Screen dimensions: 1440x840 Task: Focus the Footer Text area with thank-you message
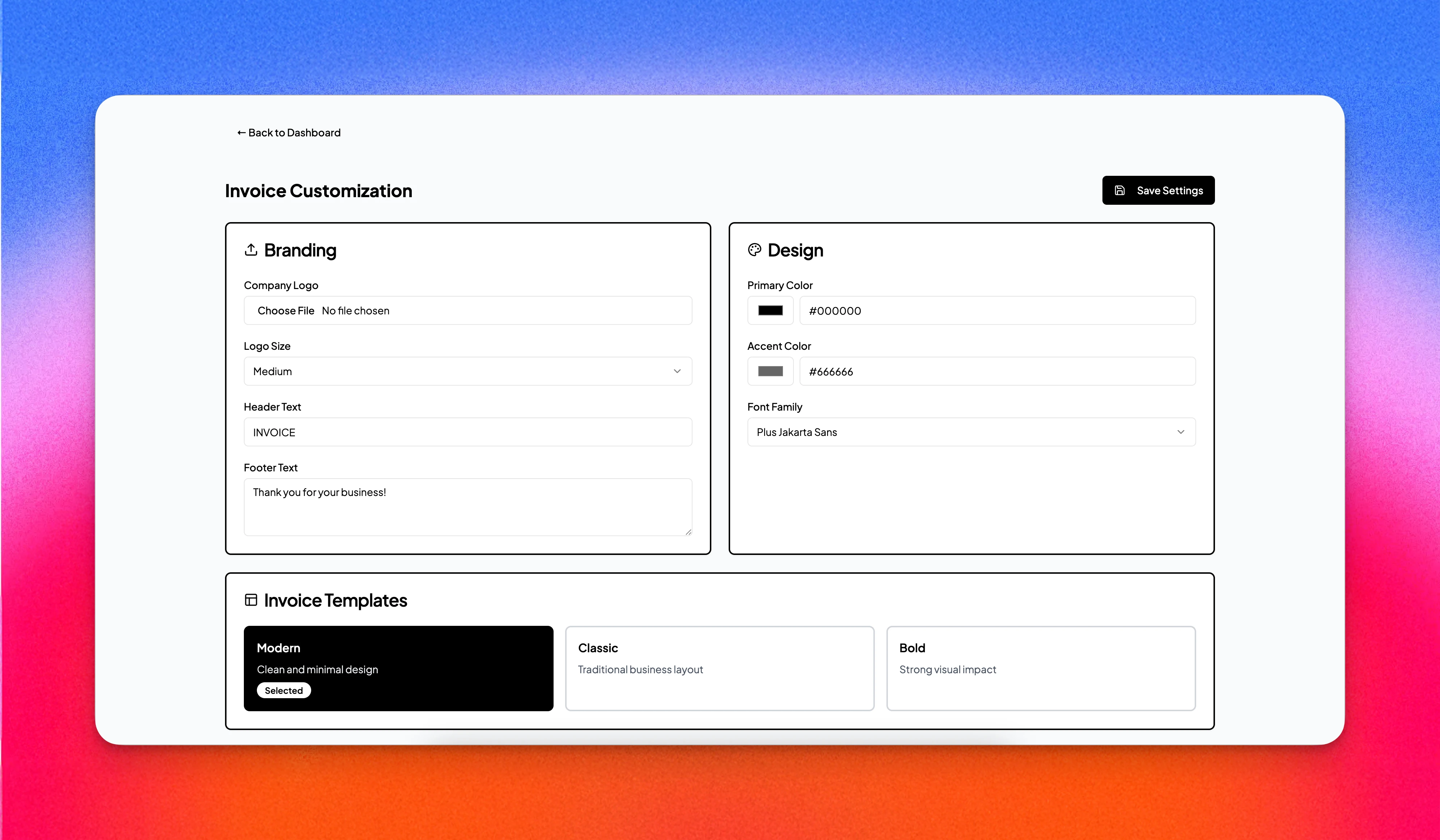[x=467, y=508]
